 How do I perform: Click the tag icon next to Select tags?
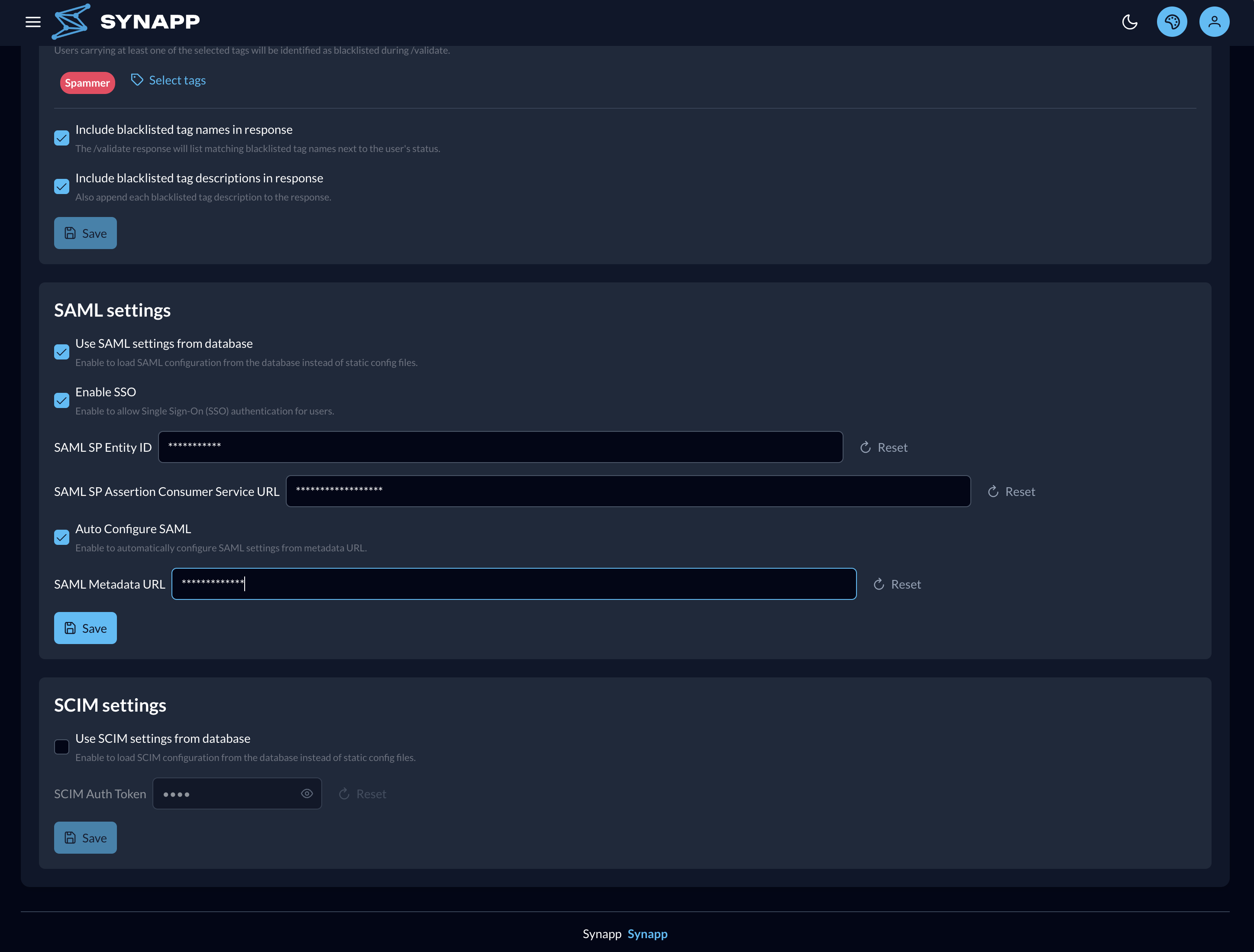[137, 80]
